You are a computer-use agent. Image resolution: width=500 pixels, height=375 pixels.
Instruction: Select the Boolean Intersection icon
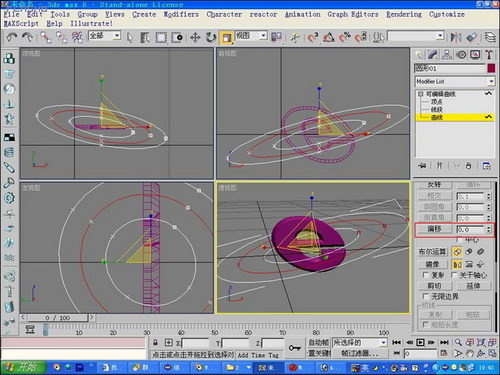480,252
